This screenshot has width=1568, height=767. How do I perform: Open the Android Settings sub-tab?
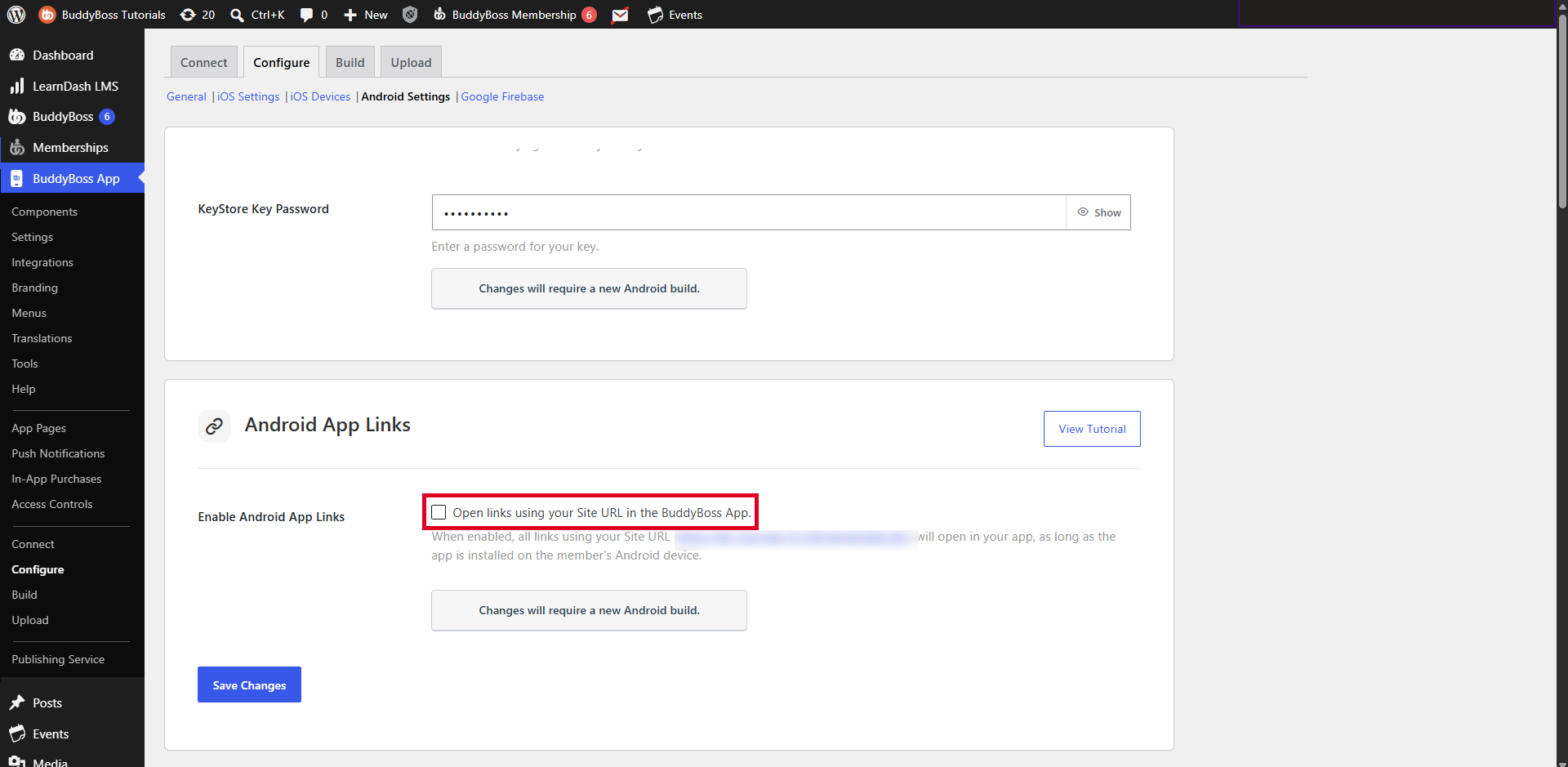point(406,96)
